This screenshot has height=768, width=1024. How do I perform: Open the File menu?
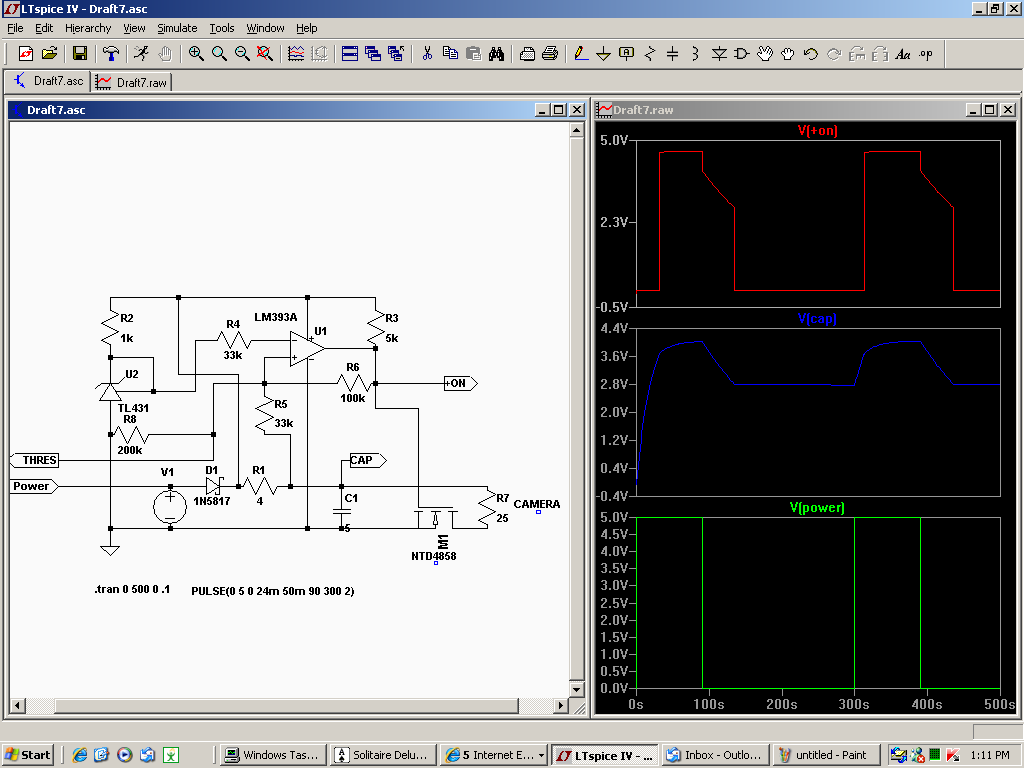(15, 28)
